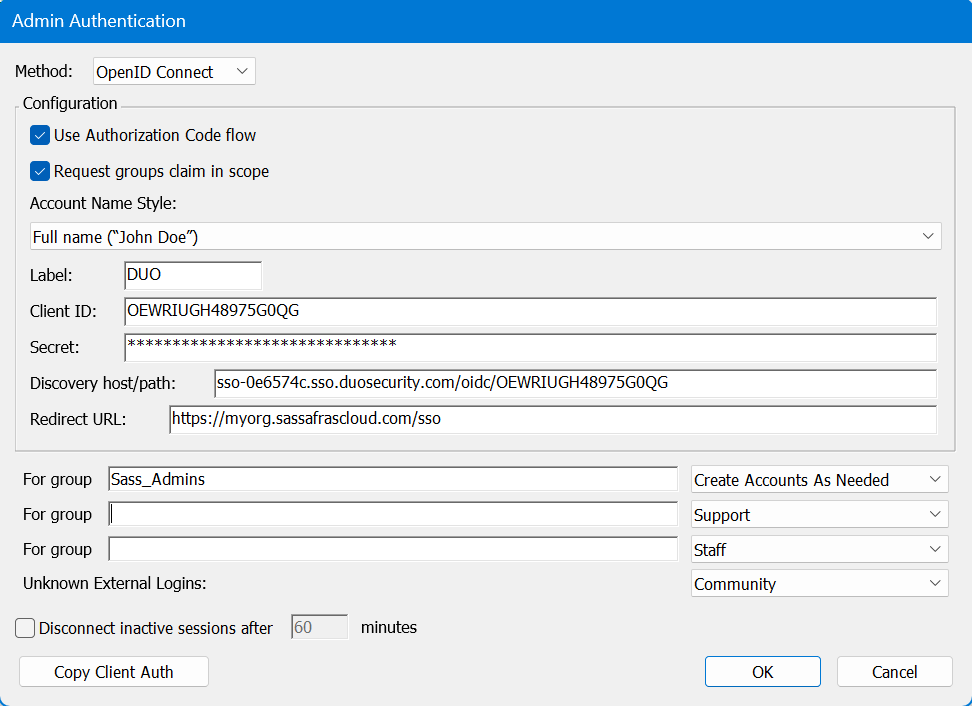Toggle Request groups claim in scope
The height and width of the screenshot is (706, 972).
[40, 171]
